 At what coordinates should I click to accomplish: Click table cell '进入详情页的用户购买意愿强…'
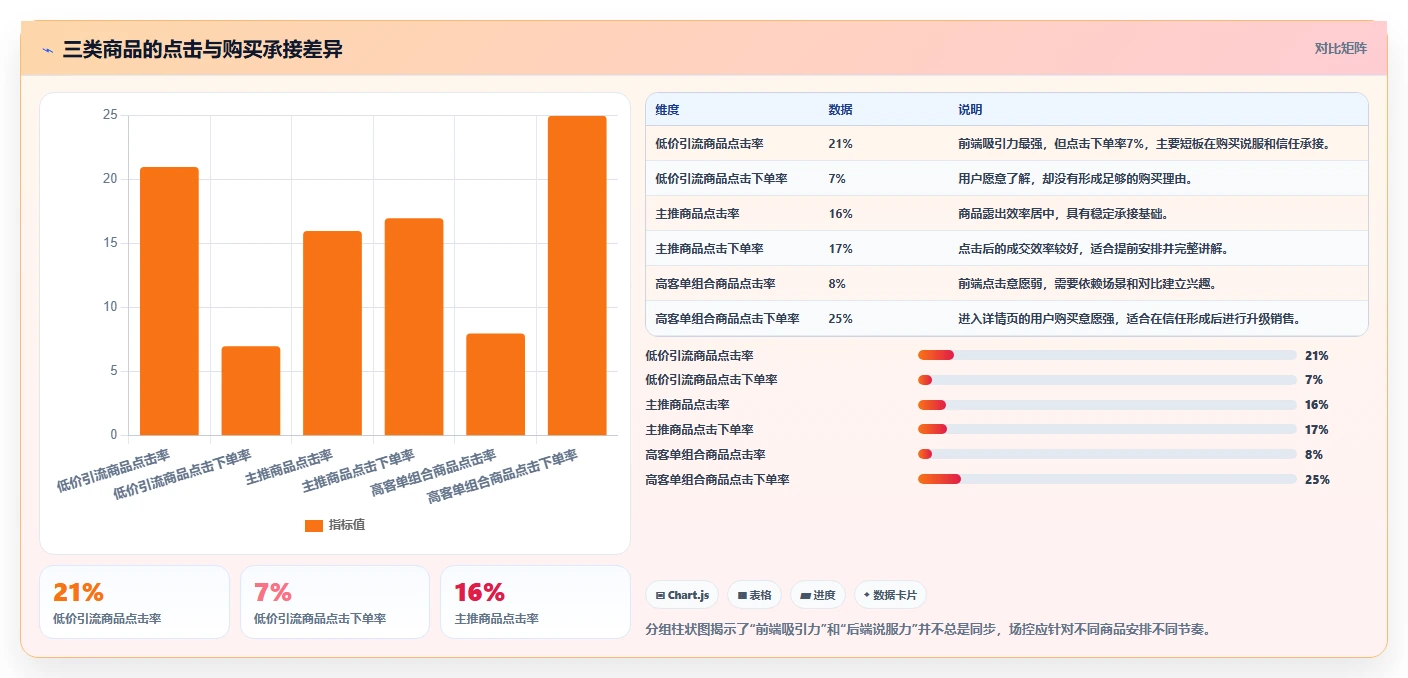1158,319
